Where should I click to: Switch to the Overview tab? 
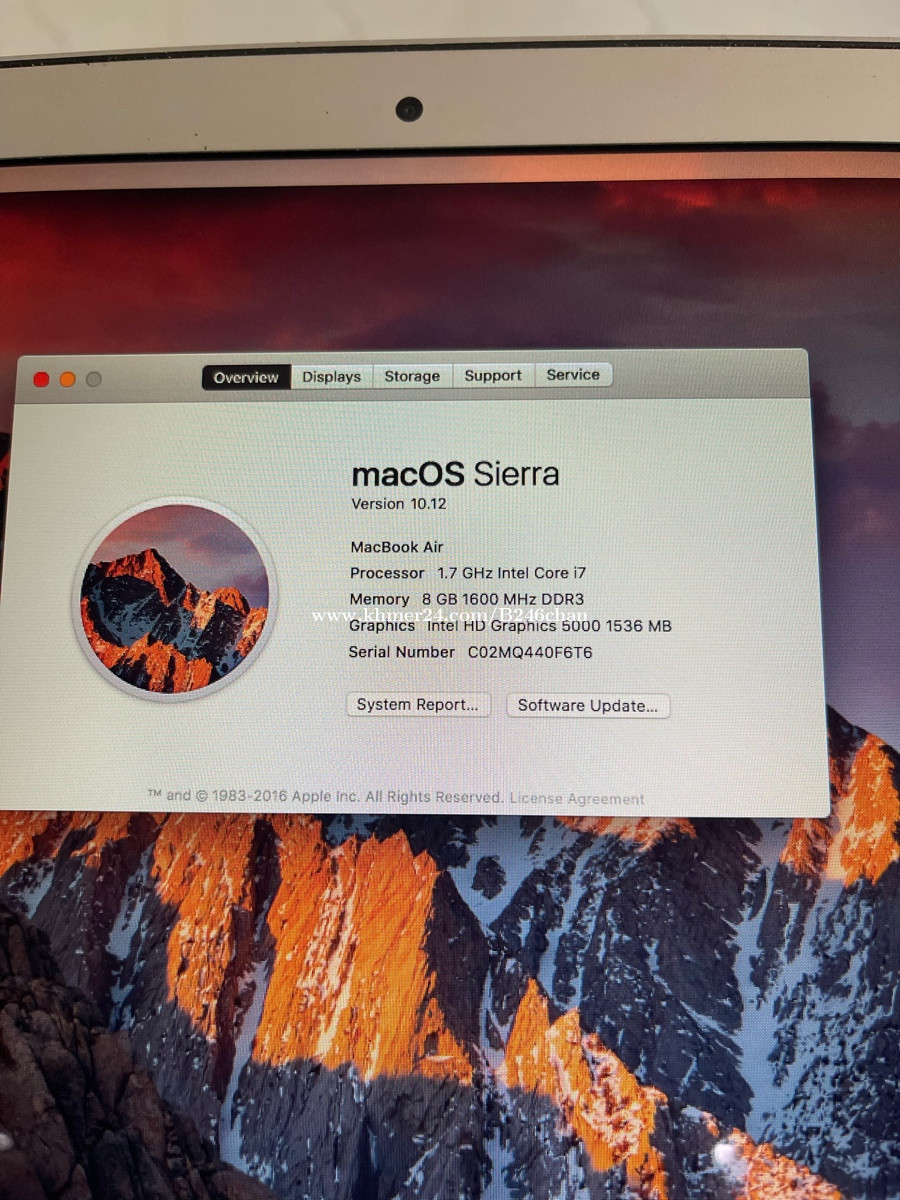tap(246, 377)
